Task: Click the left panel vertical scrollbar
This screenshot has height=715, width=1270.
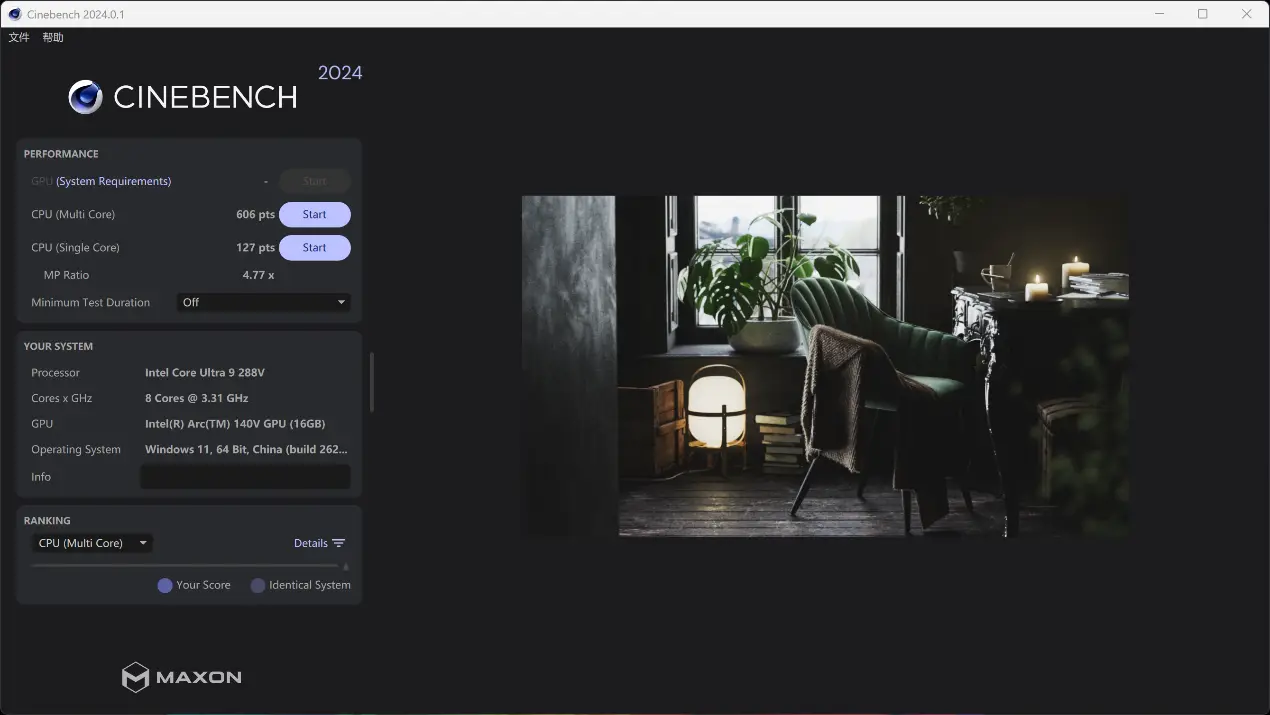Action: (x=372, y=381)
